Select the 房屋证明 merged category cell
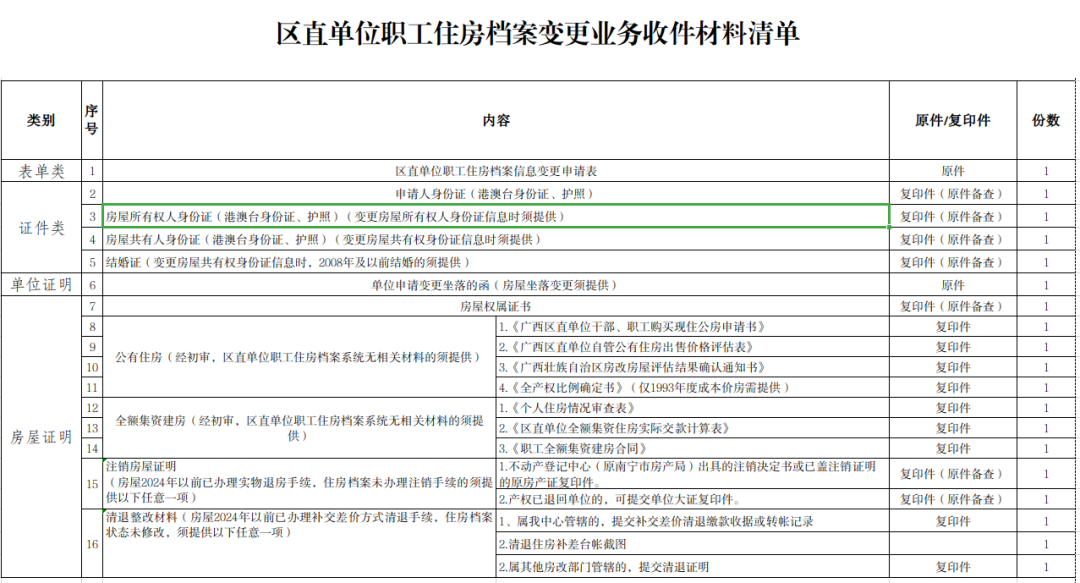The image size is (1080, 583). coord(41,437)
